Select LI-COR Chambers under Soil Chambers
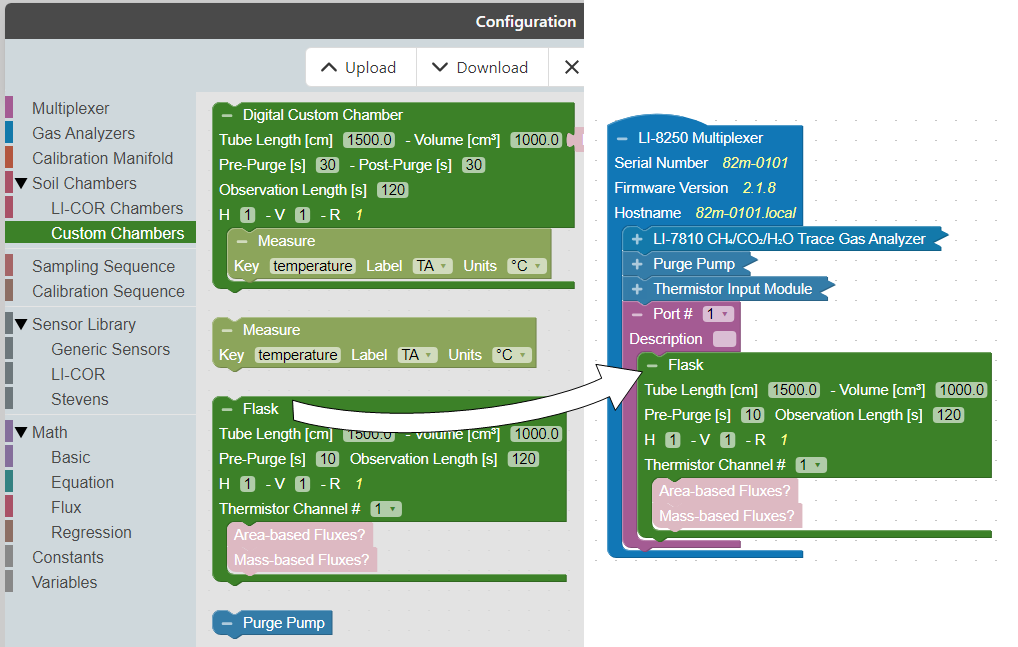Screen dimensions: 1018x647 tap(117, 208)
